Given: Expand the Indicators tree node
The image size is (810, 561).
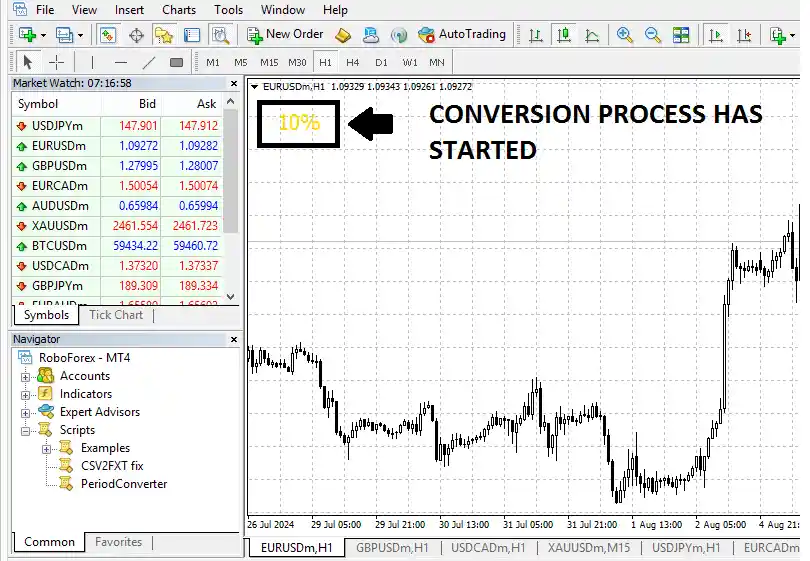Looking at the screenshot, I should pyautogui.click(x=26, y=394).
